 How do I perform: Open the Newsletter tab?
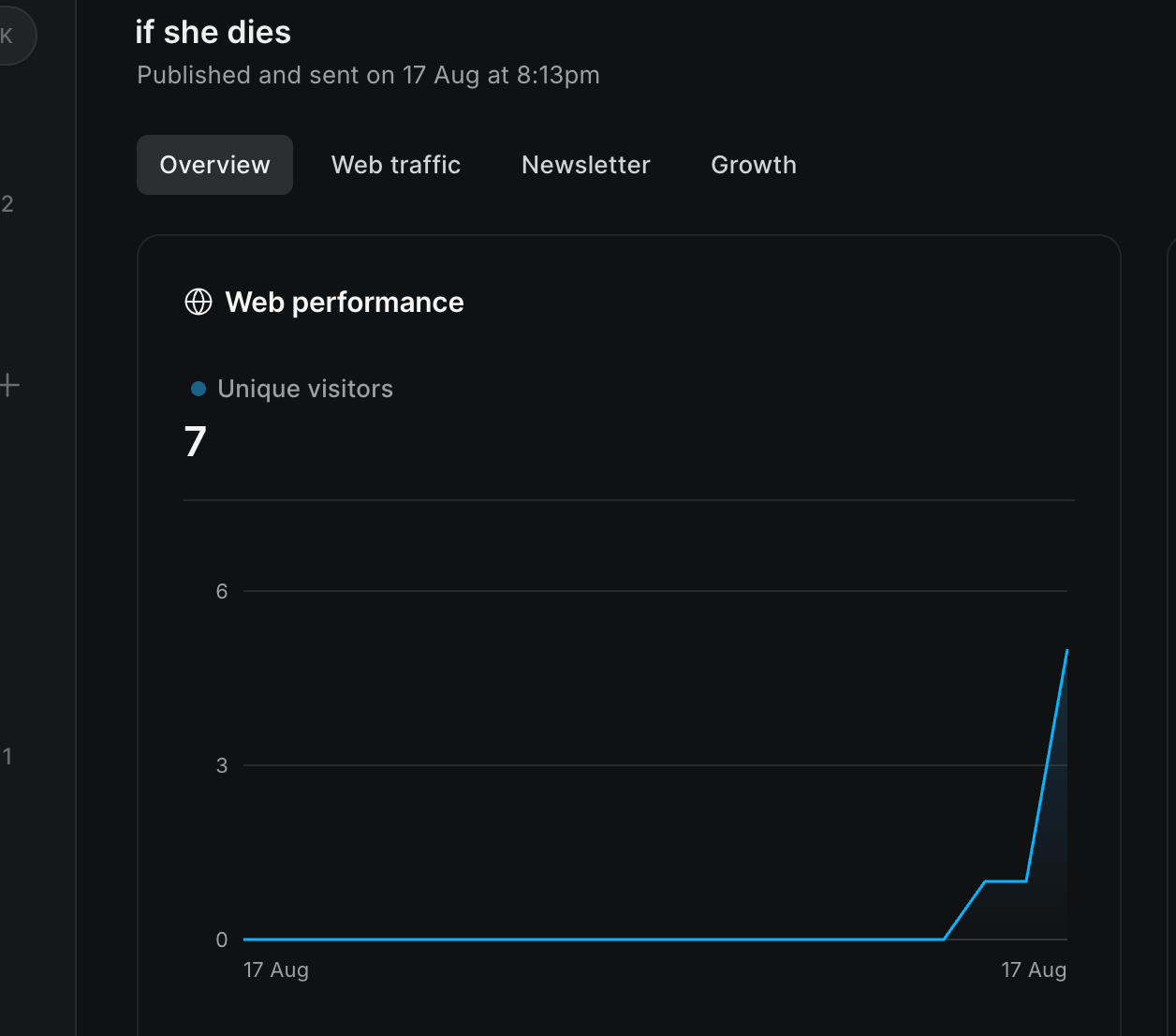click(x=586, y=165)
